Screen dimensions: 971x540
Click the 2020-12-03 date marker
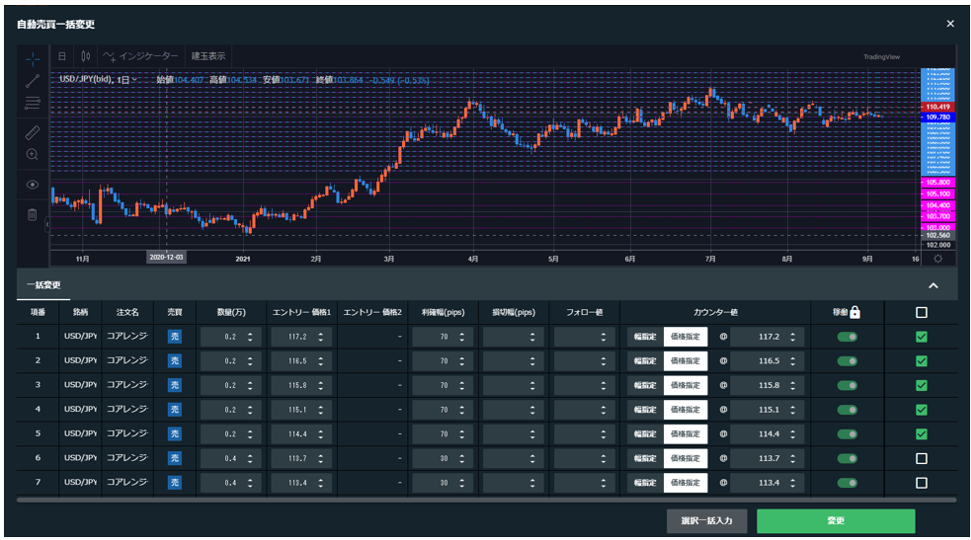tap(166, 257)
